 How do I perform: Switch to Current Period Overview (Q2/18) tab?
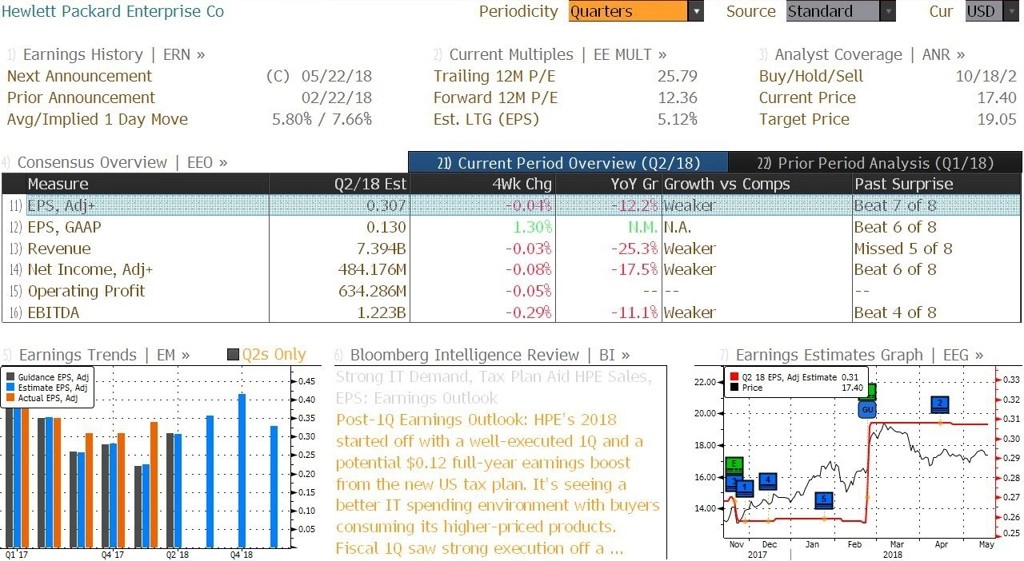click(x=568, y=163)
